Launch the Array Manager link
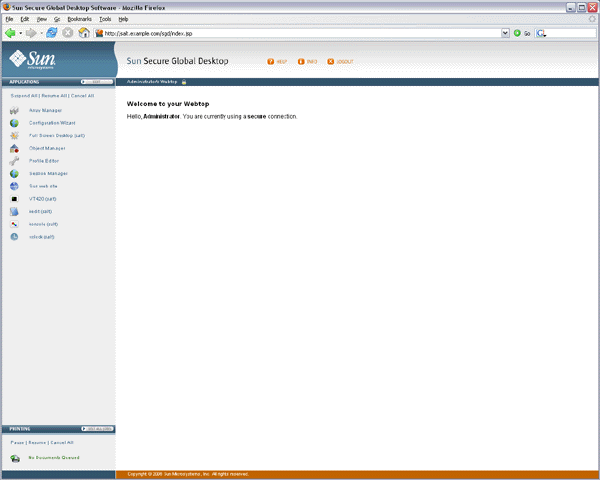Image resolution: width=600 pixels, height=480 pixels. tap(46, 110)
